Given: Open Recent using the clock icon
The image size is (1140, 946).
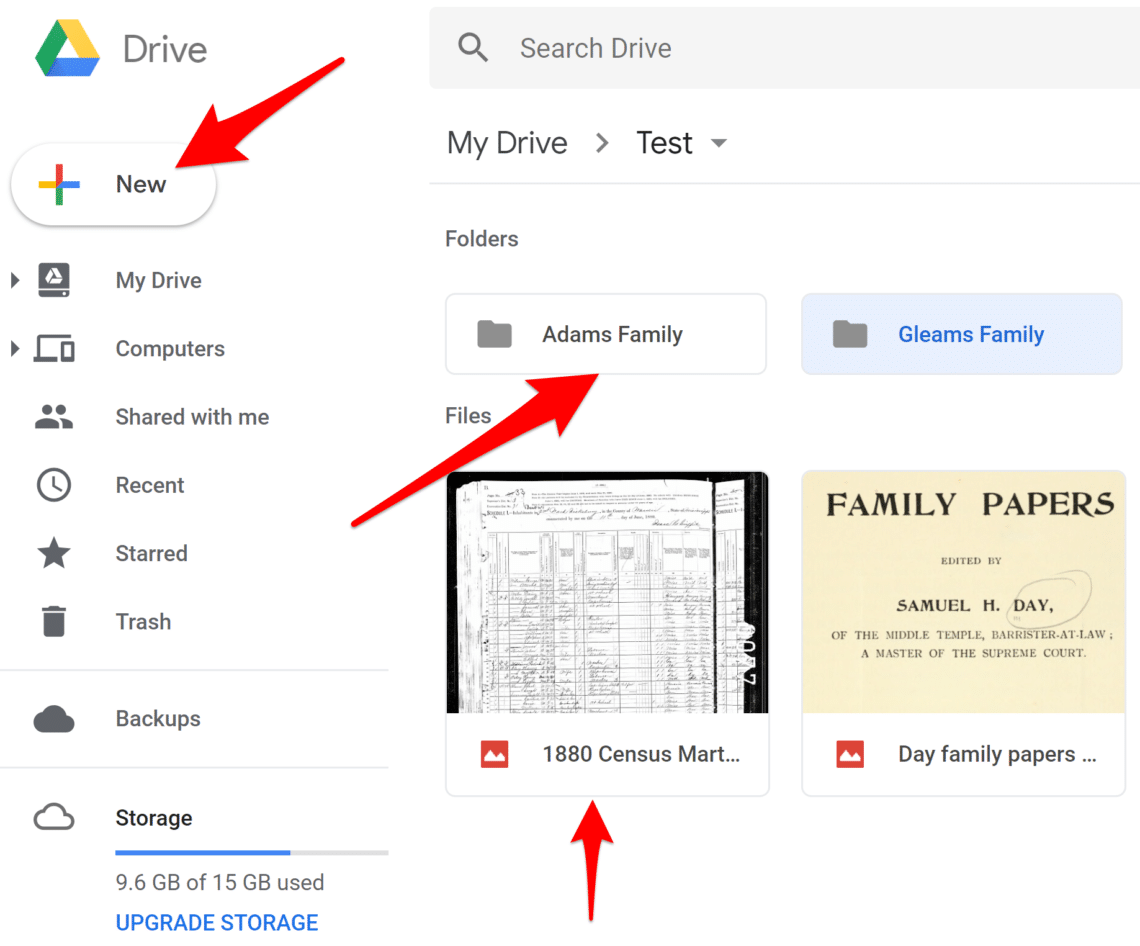Looking at the screenshot, I should pyautogui.click(x=53, y=485).
